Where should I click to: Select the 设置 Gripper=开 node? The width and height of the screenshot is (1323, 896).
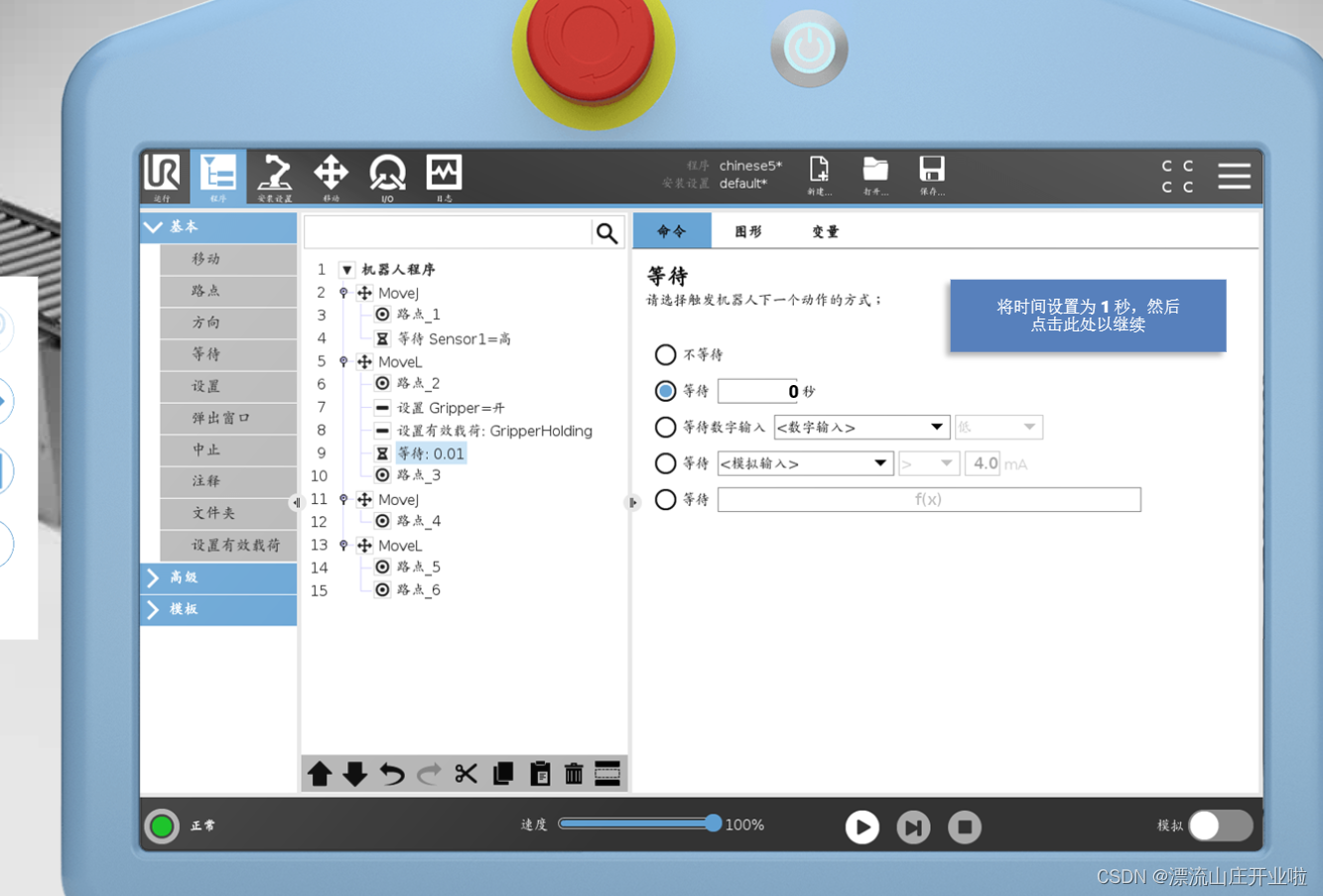(x=451, y=408)
